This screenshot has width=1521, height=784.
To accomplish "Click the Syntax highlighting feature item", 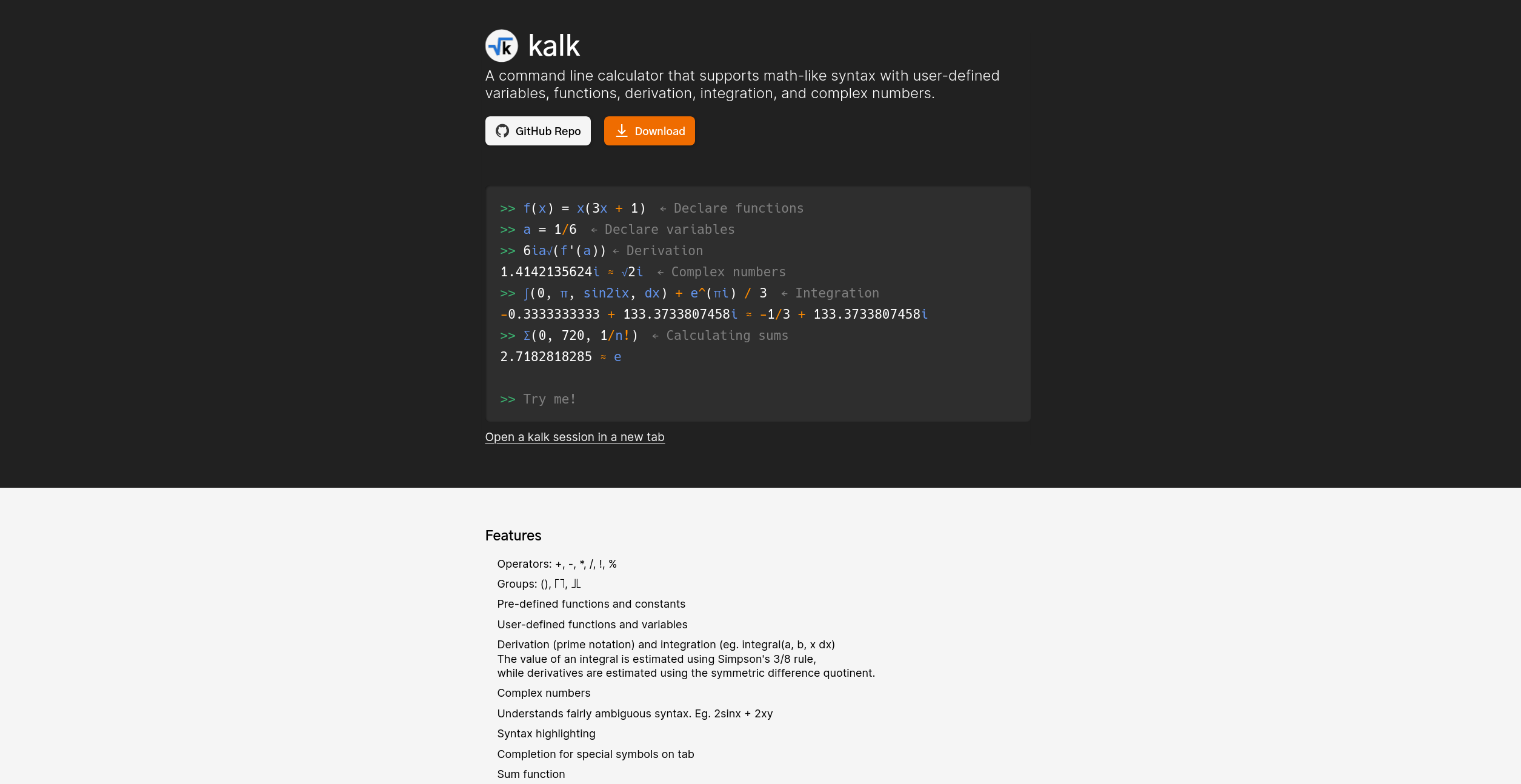I will [546, 733].
